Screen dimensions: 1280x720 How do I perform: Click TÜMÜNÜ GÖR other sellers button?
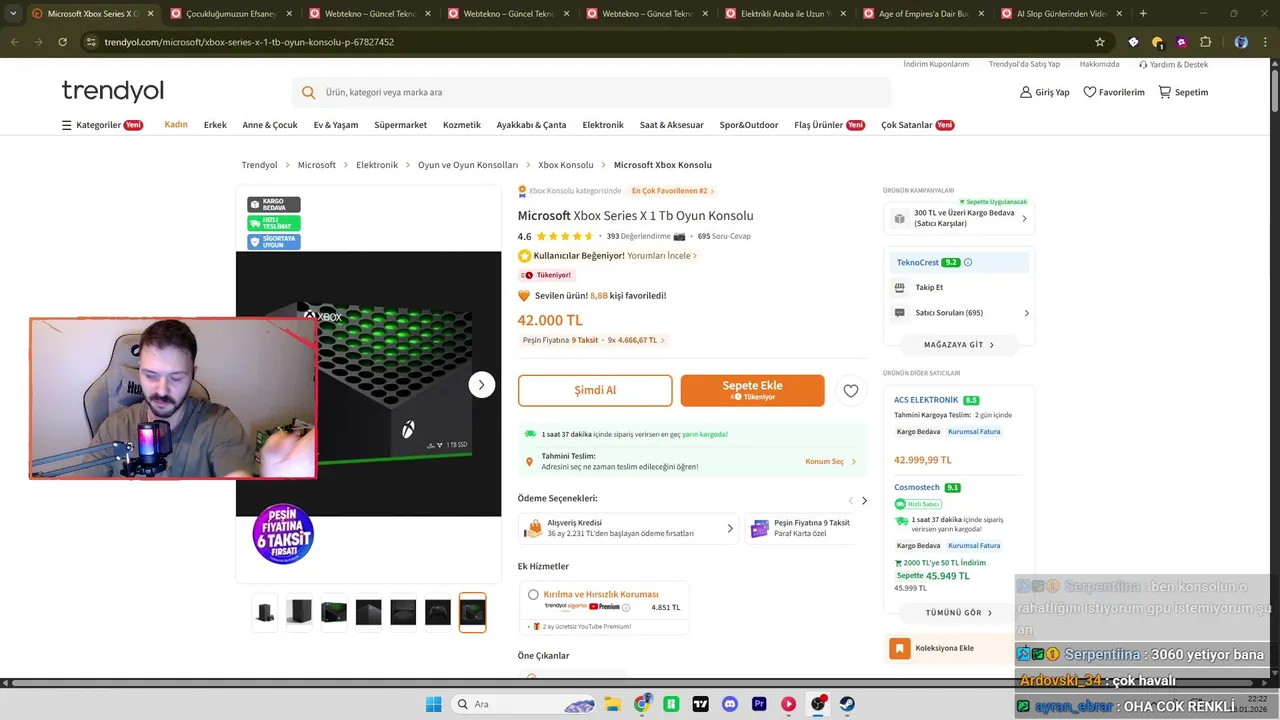click(959, 613)
